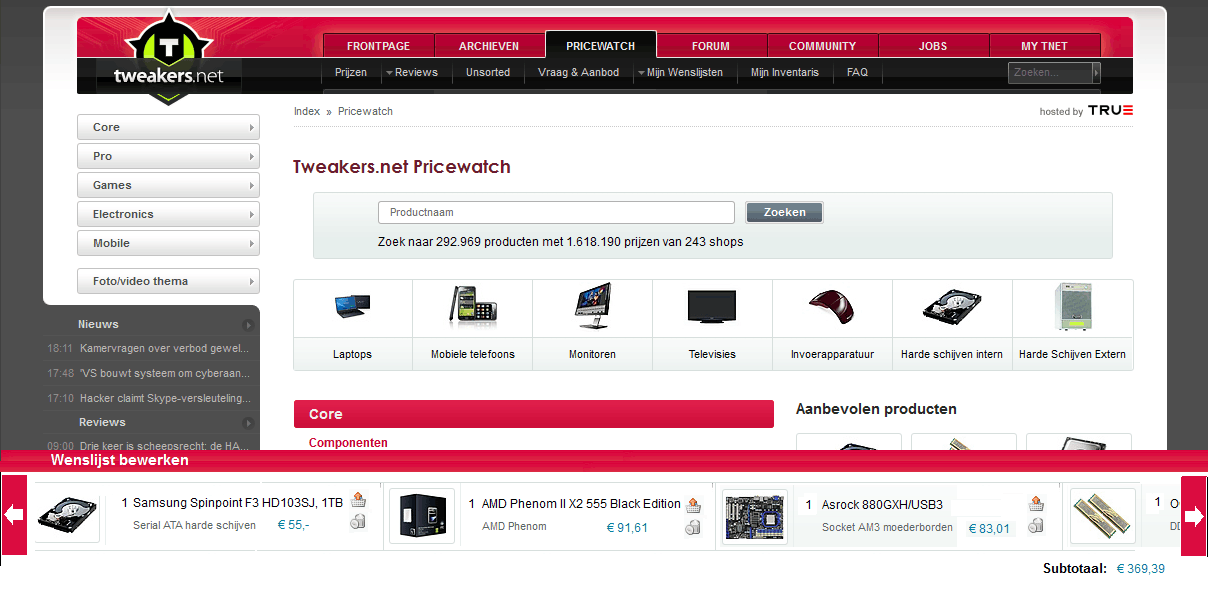The image size is (1208, 590).
Task: Open the Hacker claimt Skype-versleuteling news link
Action: click(167, 397)
